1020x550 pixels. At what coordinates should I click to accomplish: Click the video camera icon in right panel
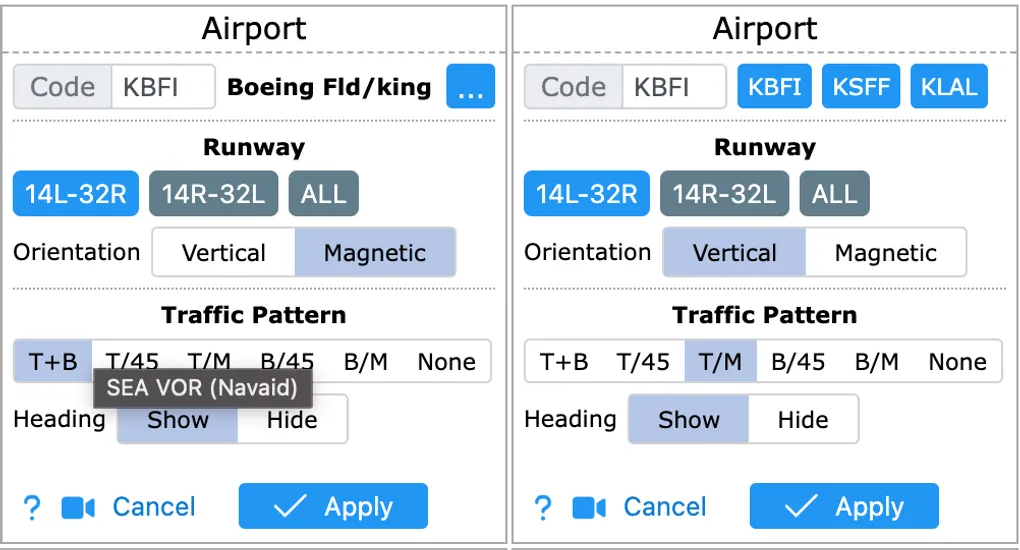pyautogui.click(x=589, y=508)
